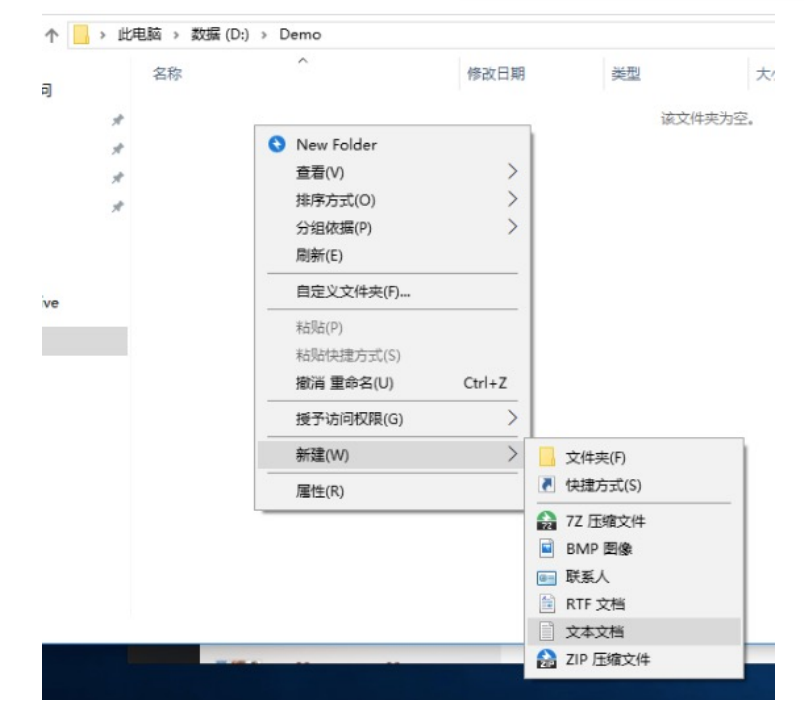The width and height of the screenshot is (804, 716).
Task: Sort by 修改日期 column header
Action: pyautogui.click(x=496, y=74)
